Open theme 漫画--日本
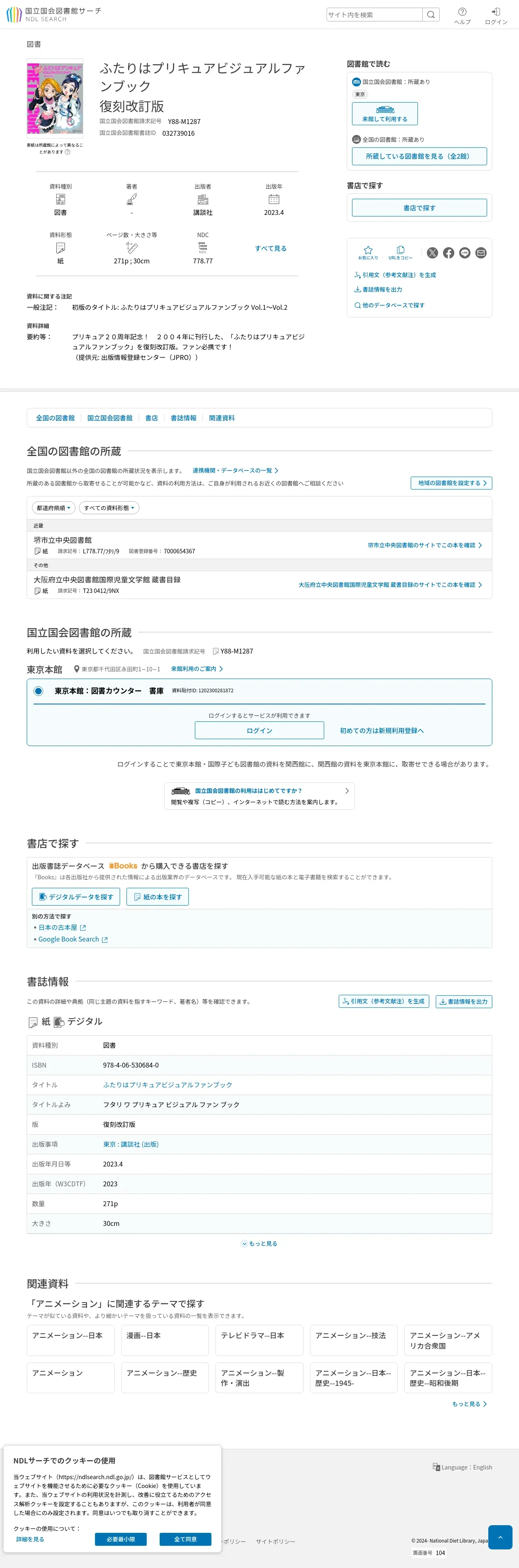 click(x=165, y=1340)
